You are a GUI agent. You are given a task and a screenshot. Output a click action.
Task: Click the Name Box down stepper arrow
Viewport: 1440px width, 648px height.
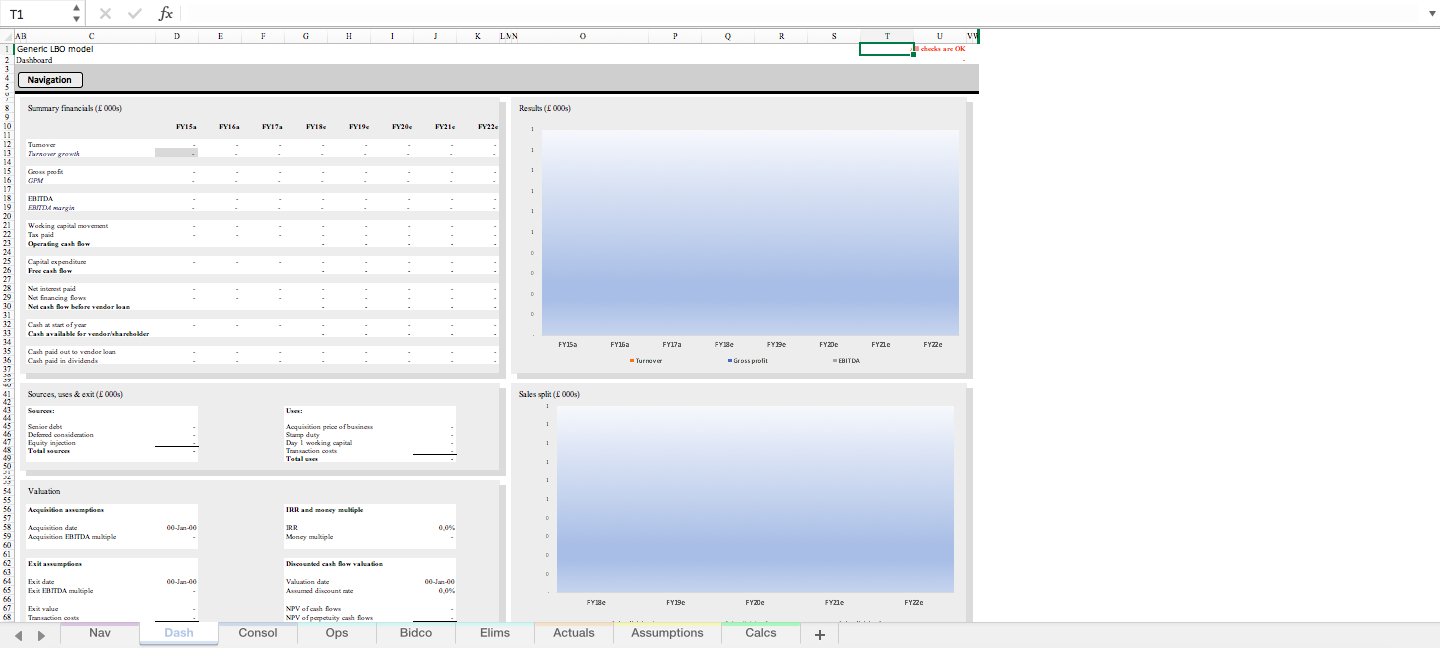coord(76,17)
